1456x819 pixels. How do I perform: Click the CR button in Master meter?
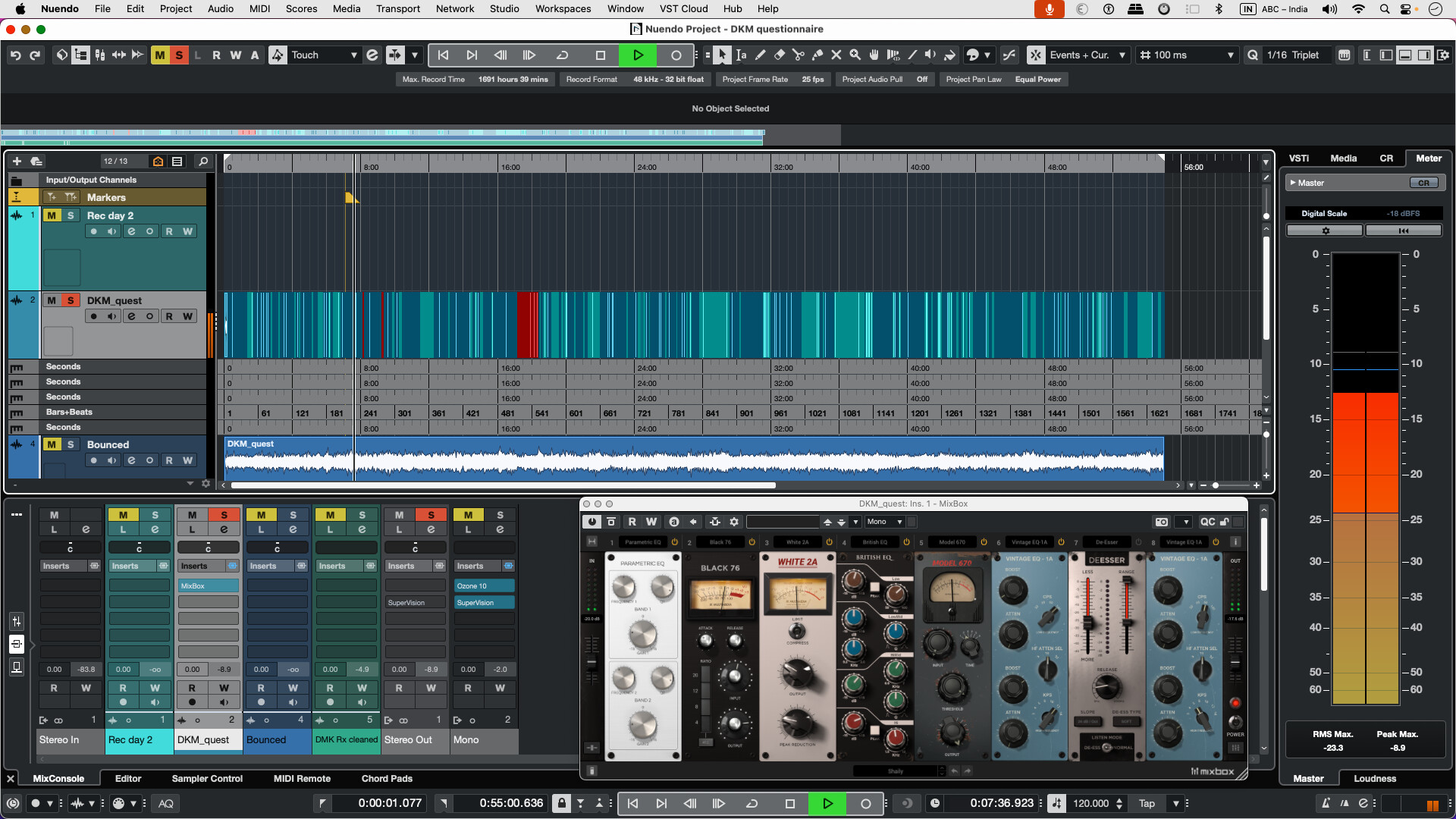coord(1423,183)
